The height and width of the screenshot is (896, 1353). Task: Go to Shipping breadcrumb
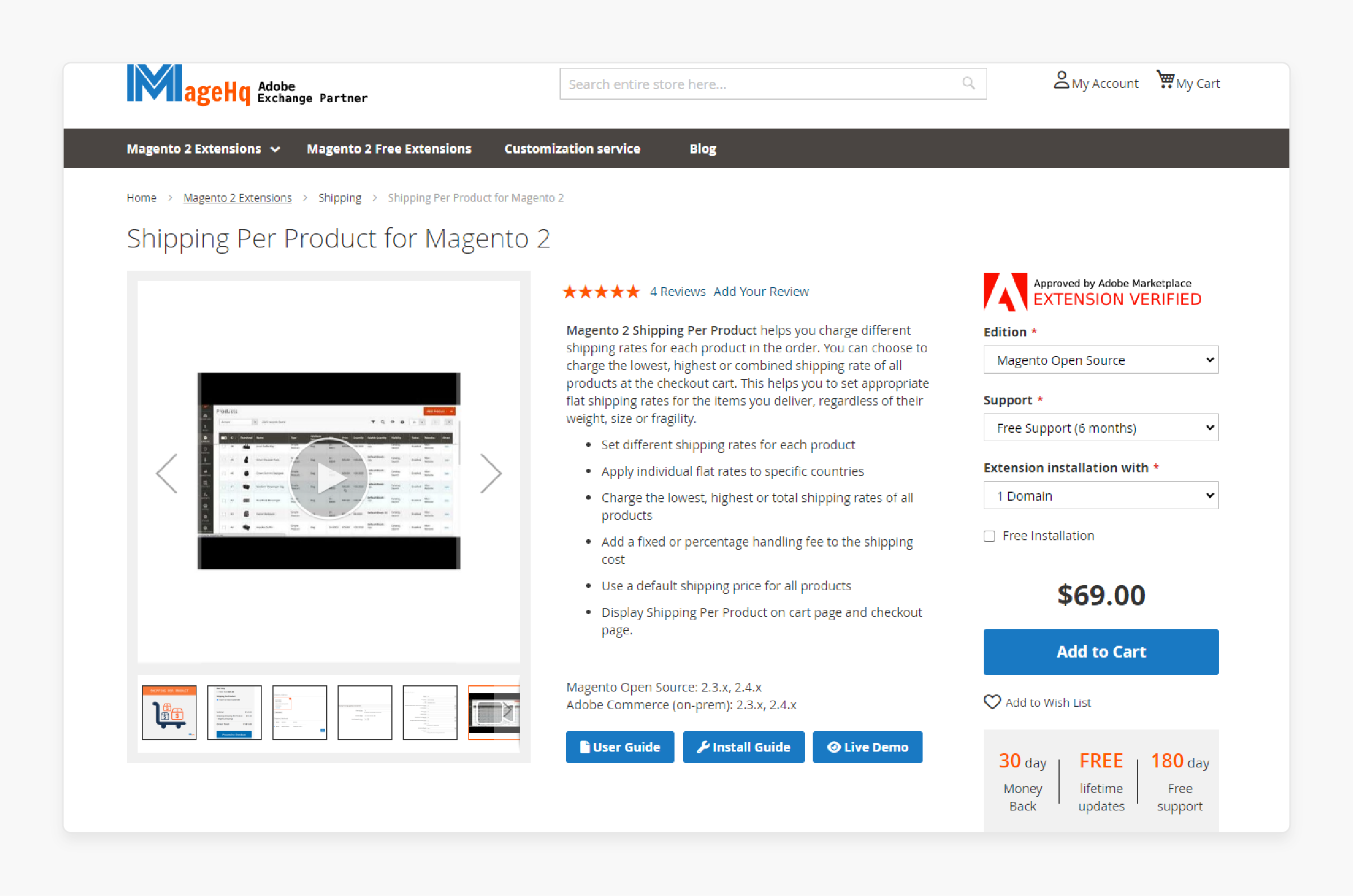click(339, 198)
